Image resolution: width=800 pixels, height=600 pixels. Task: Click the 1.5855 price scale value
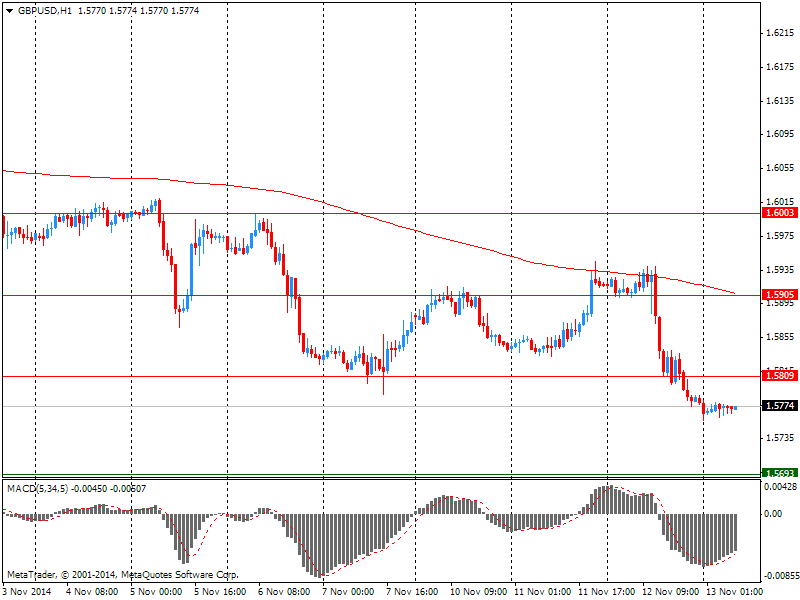[x=781, y=337]
